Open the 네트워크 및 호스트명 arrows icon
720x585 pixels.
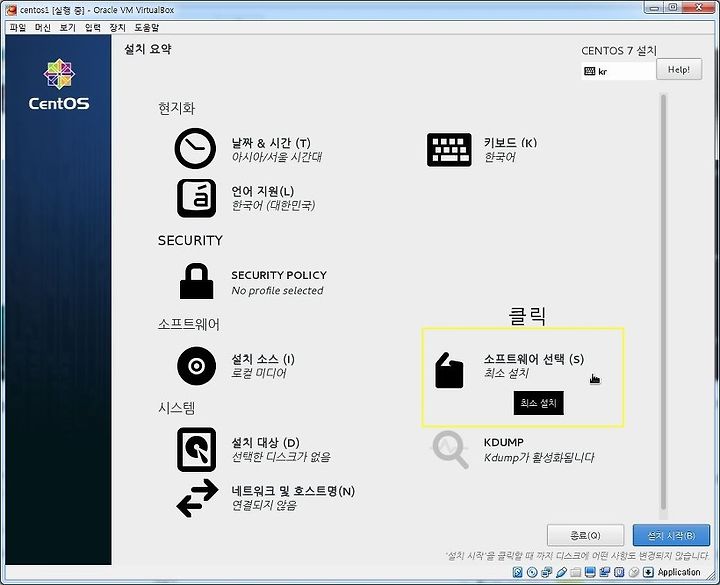click(x=197, y=498)
